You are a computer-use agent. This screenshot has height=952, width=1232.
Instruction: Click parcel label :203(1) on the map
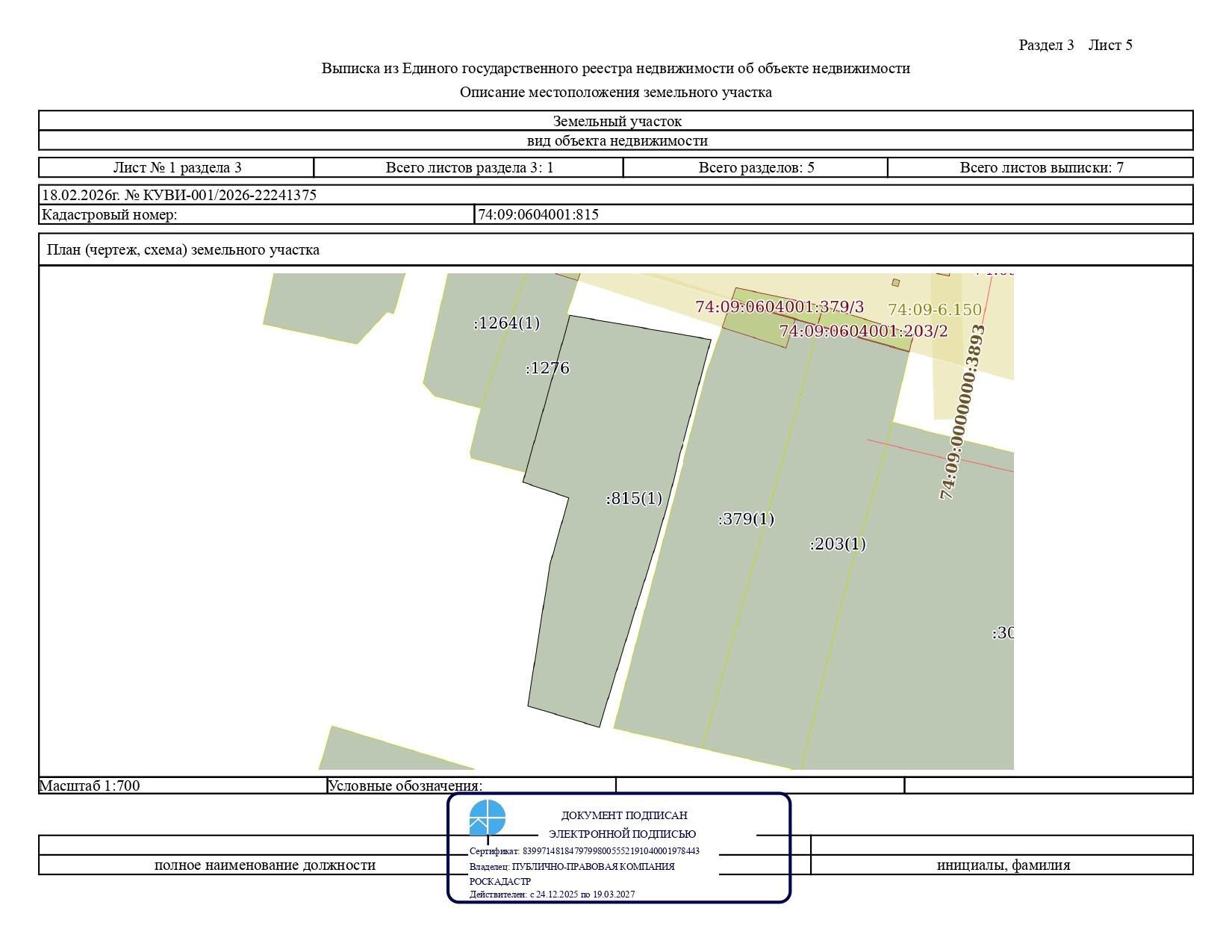click(x=838, y=544)
